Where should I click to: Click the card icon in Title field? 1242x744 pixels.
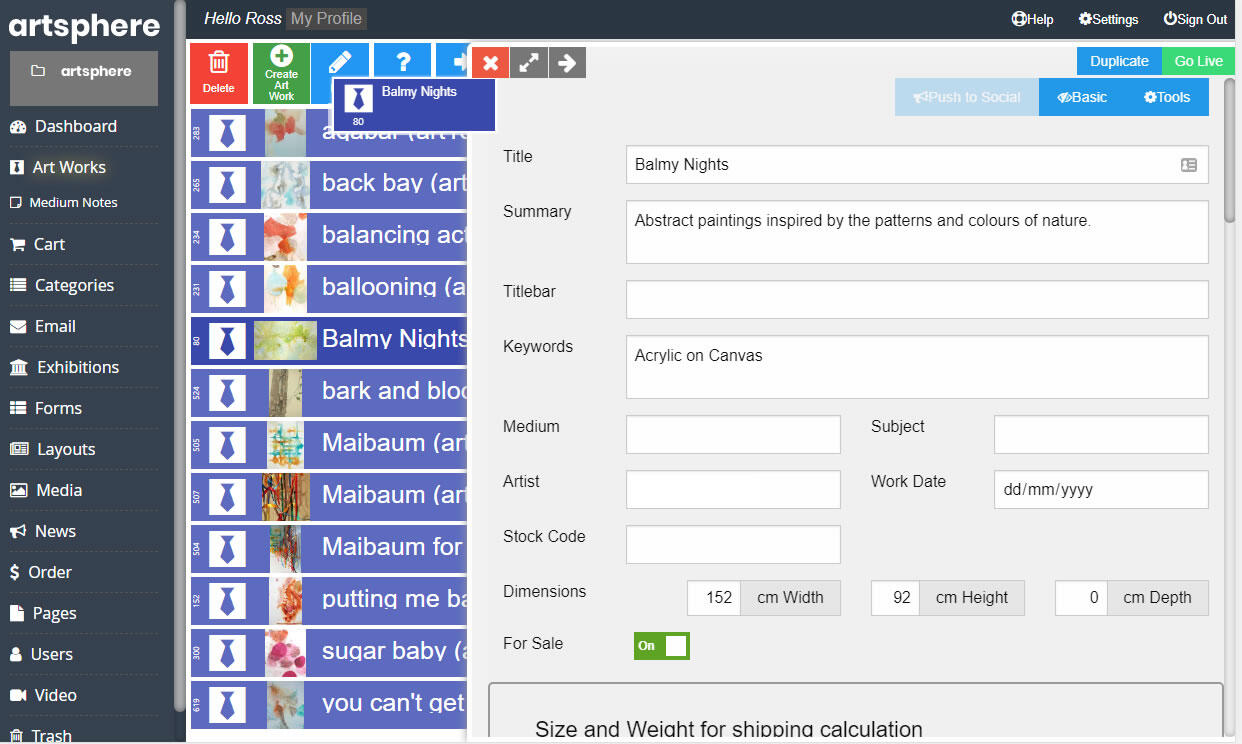click(x=1188, y=165)
